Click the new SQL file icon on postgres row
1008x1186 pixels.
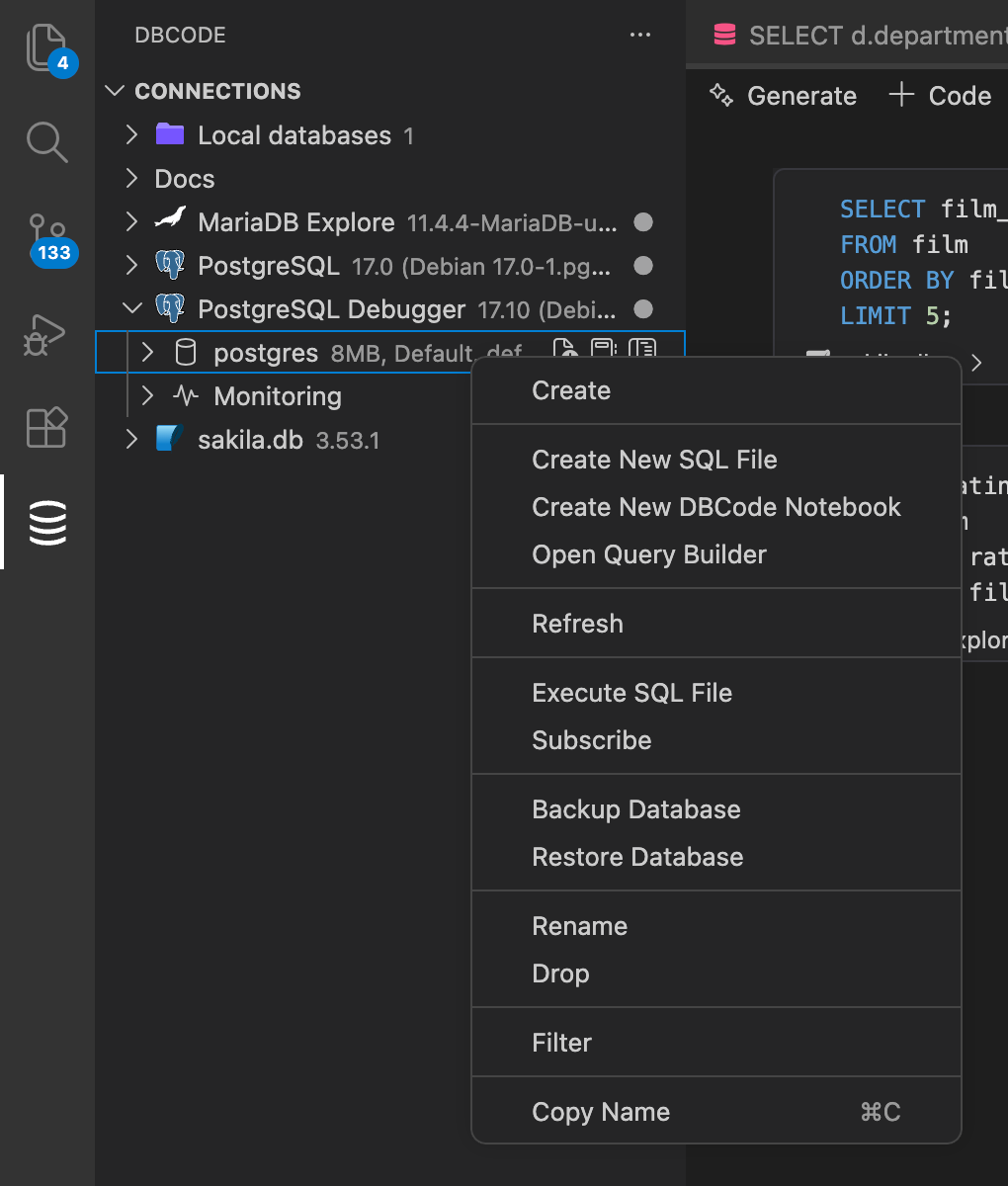coord(563,349)
